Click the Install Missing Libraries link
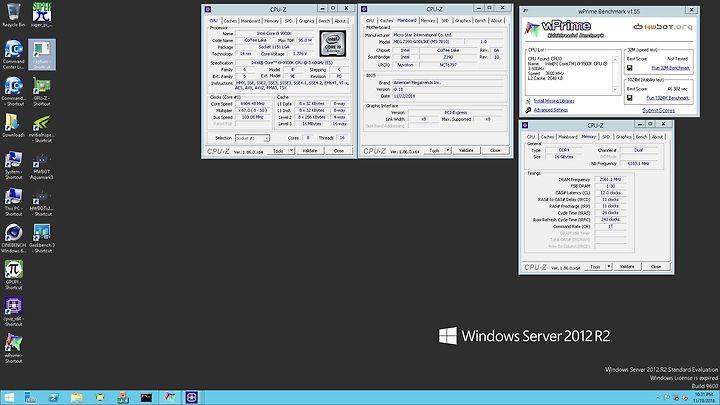Image resolution: width=720 pixels, height=405 pixels. (x=554, y=101)
